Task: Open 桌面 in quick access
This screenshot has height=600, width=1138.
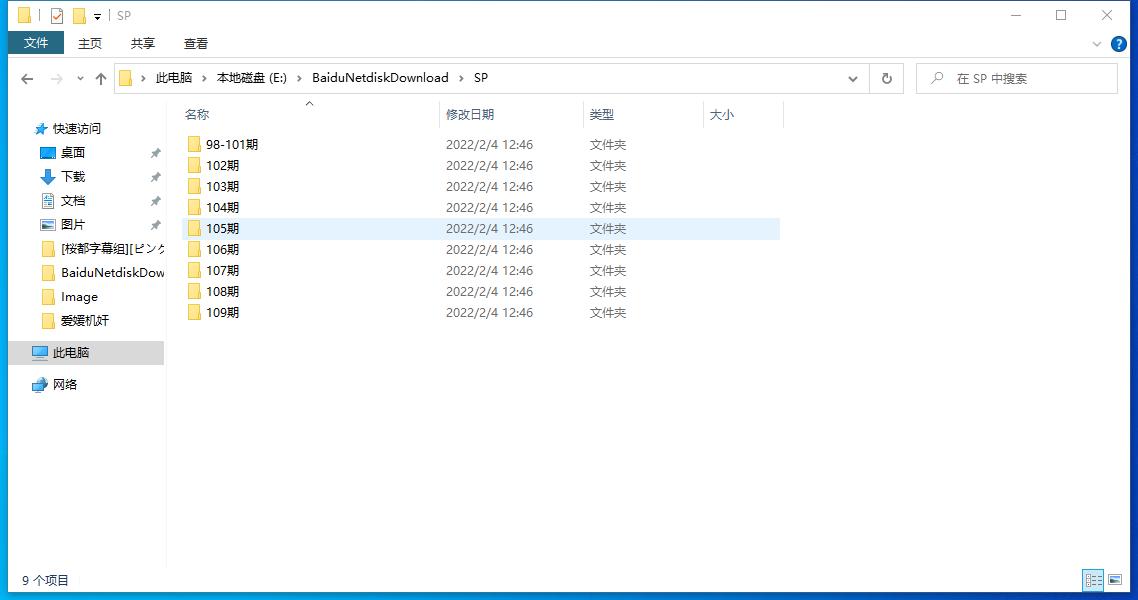Action: click(73, 152)
